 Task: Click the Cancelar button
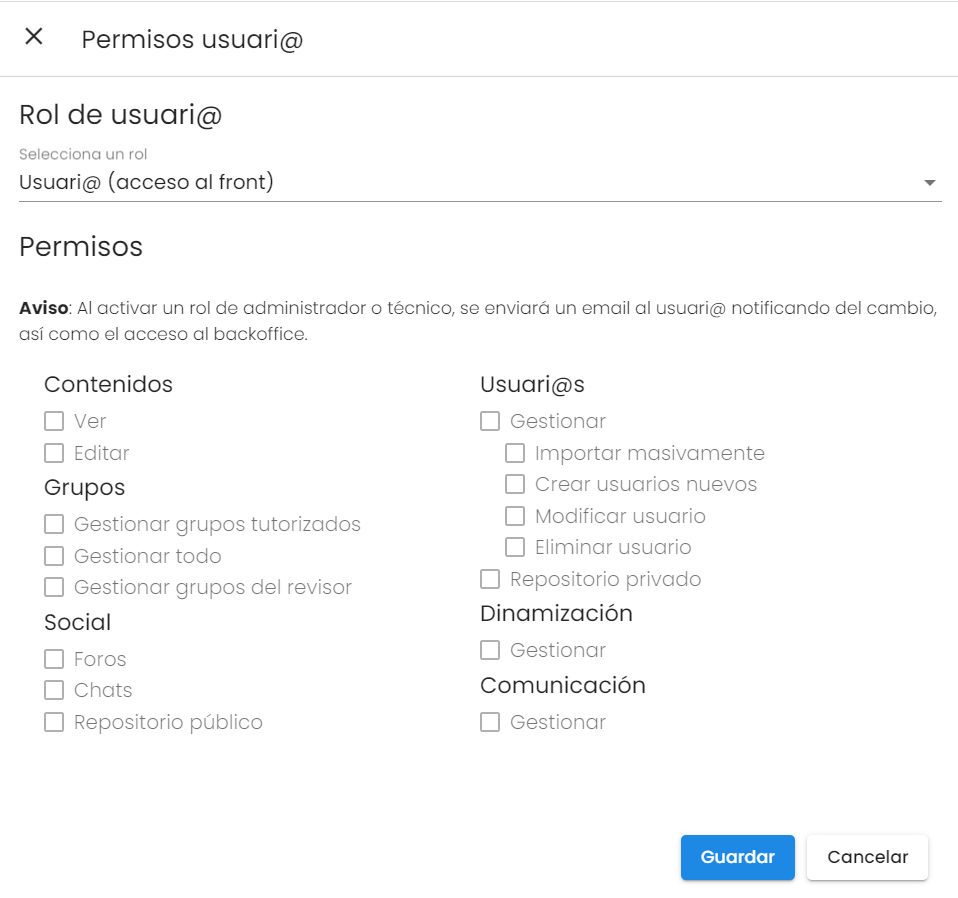point(867,857)
